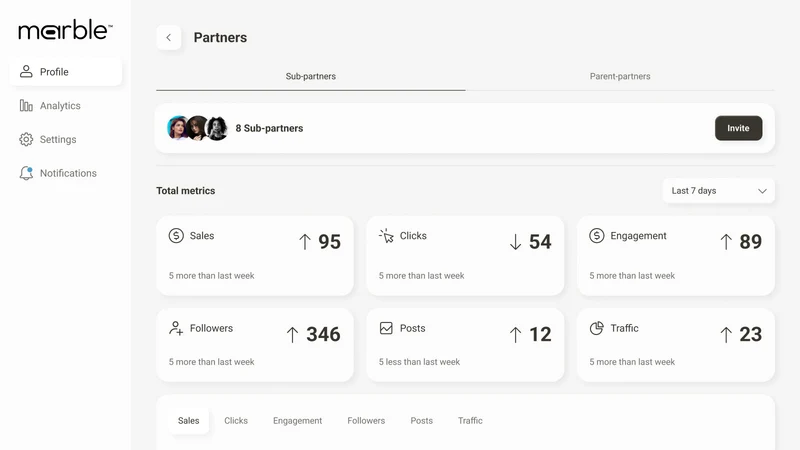Click the Settings gear icon
800x450 pixels.
[26, 139]
